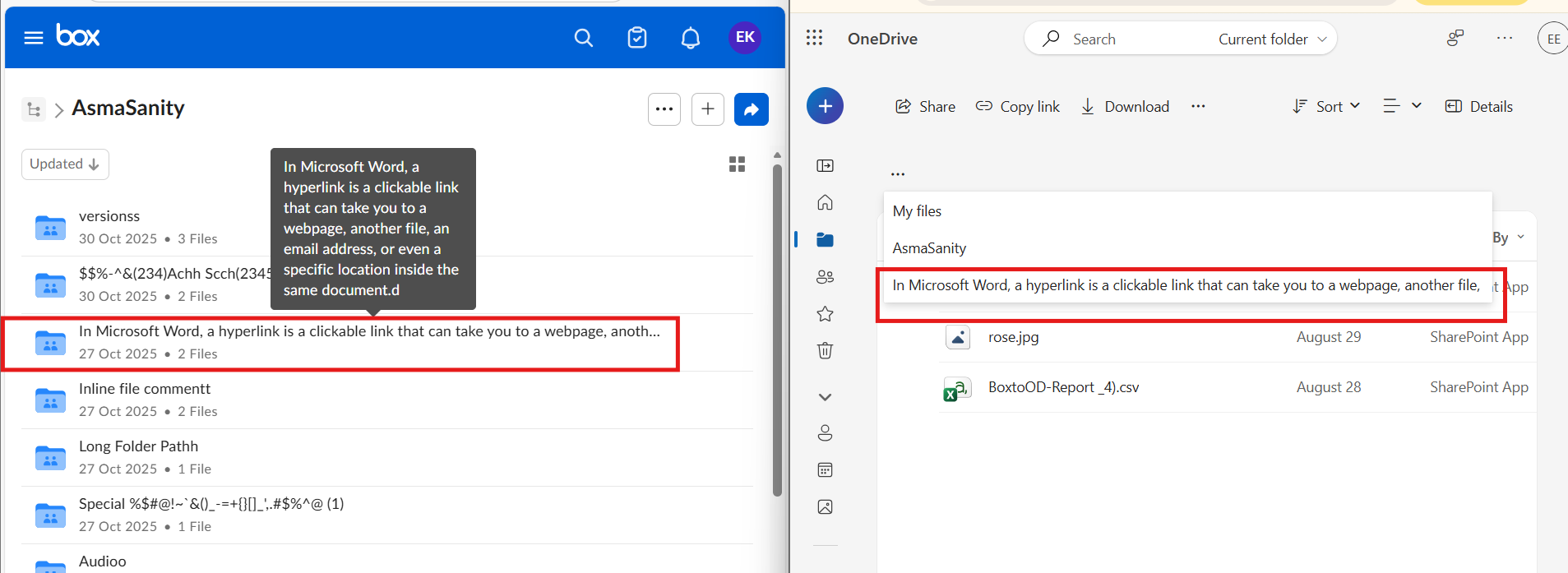Go to OneDrive Home sidebar icon
The image size is (1568, 573).
coord(825,202)
